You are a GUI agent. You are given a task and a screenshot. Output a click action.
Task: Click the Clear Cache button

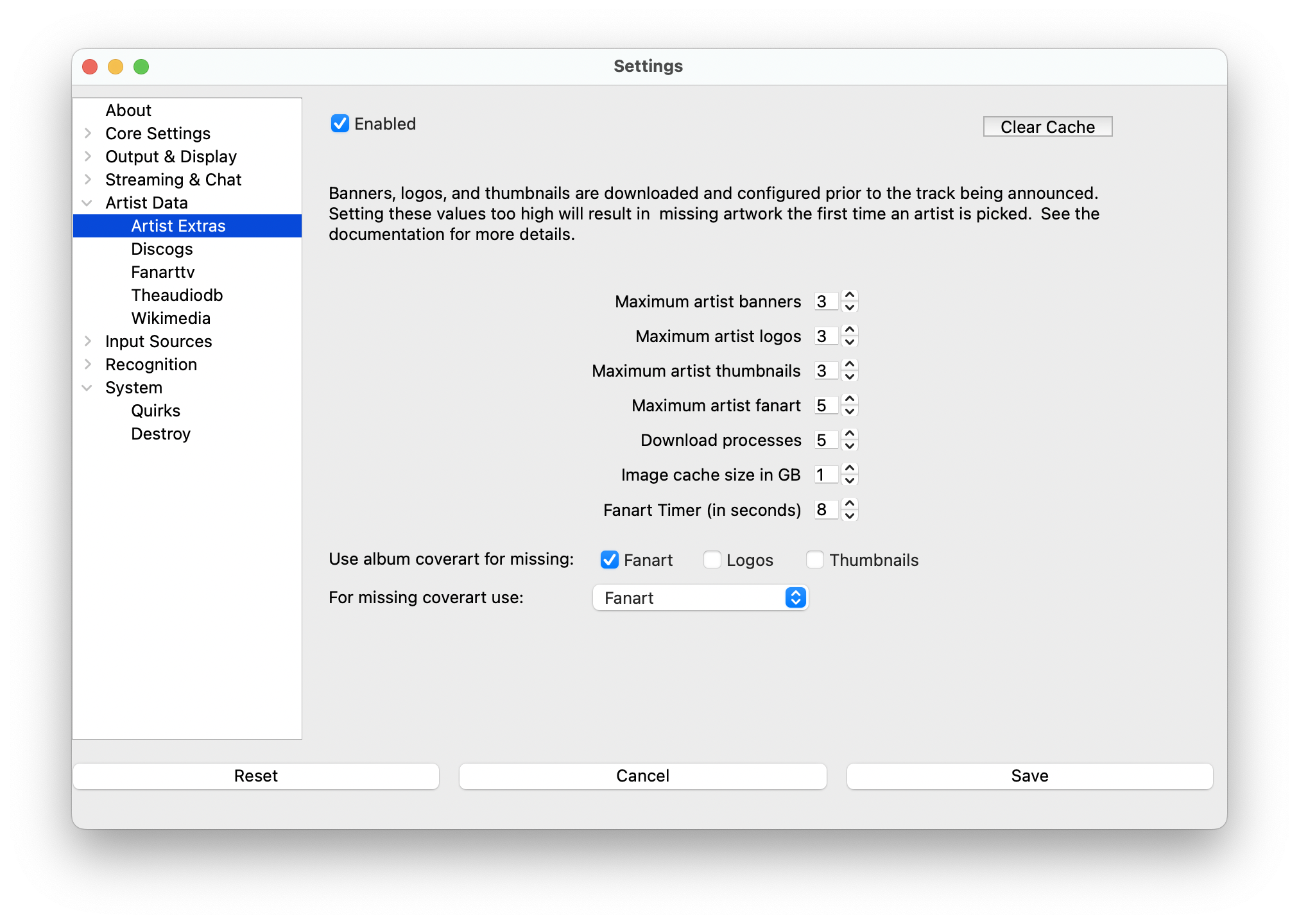tap(1047, 126)
